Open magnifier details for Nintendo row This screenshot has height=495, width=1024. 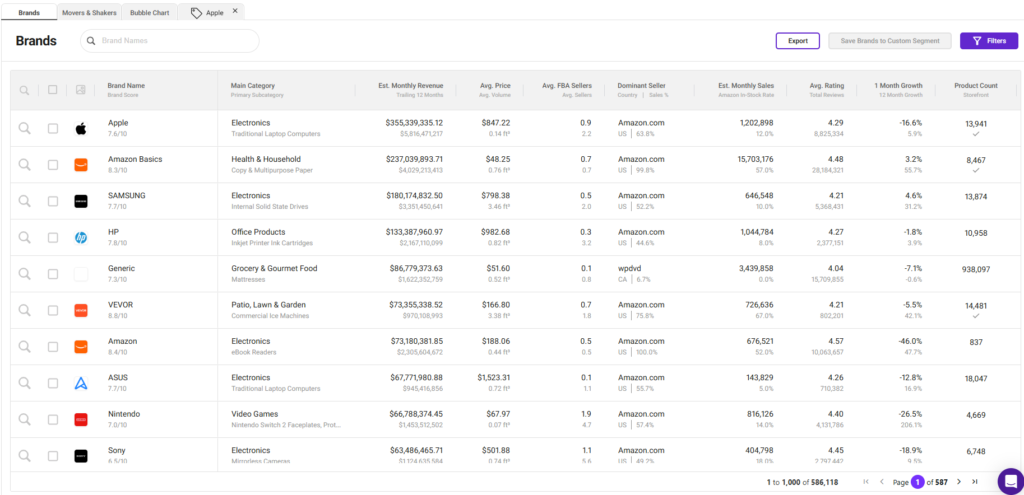[24, 419]
